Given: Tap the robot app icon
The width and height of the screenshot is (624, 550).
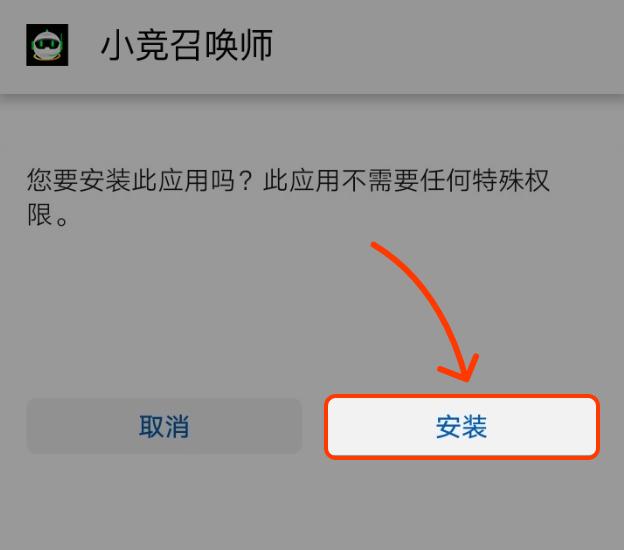Looking at the screenshot, I should click(x=47, y=45).
